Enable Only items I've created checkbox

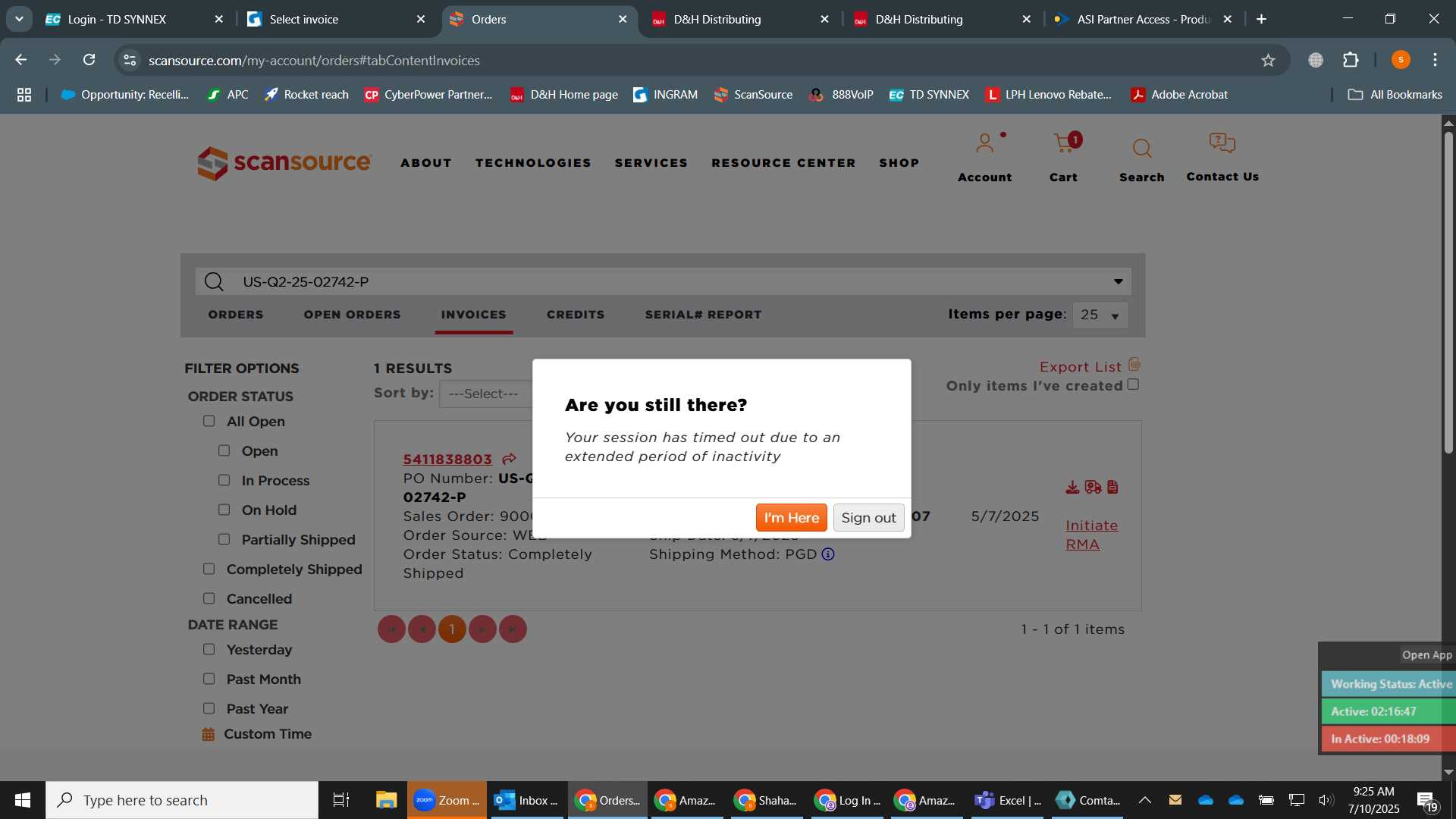1133,384
